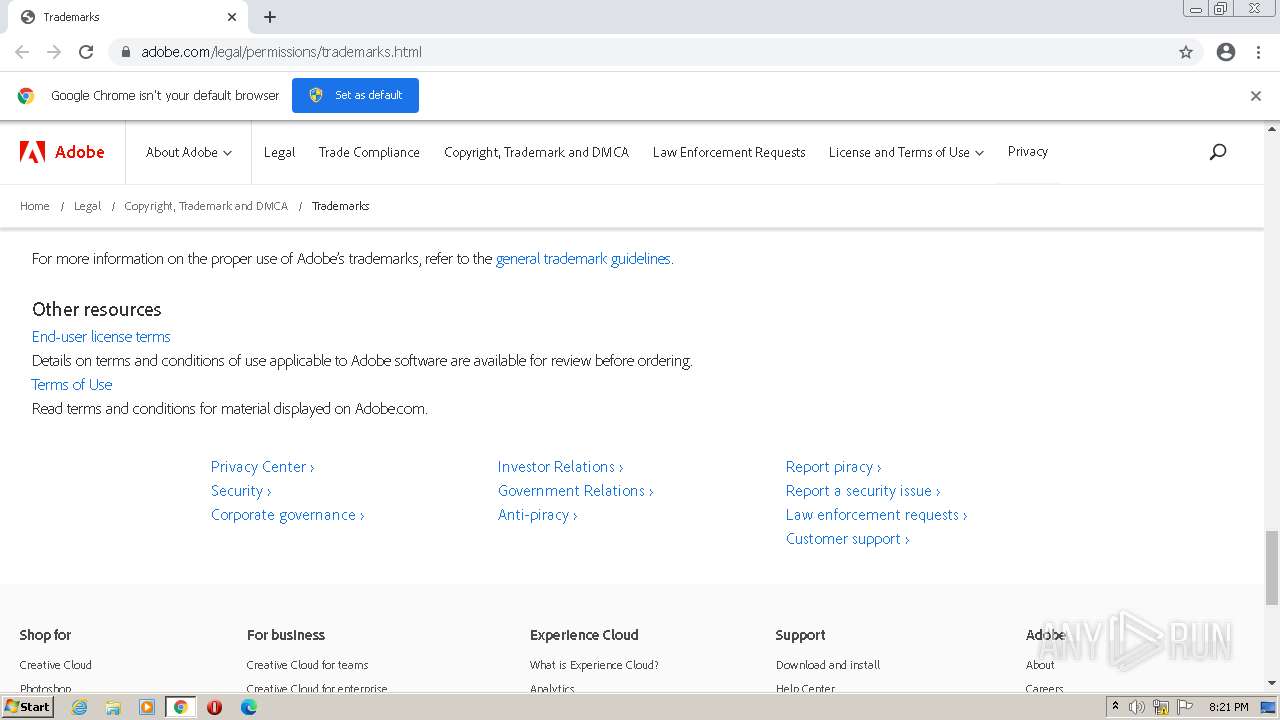Visit the Security link

(x=241, y=491)
